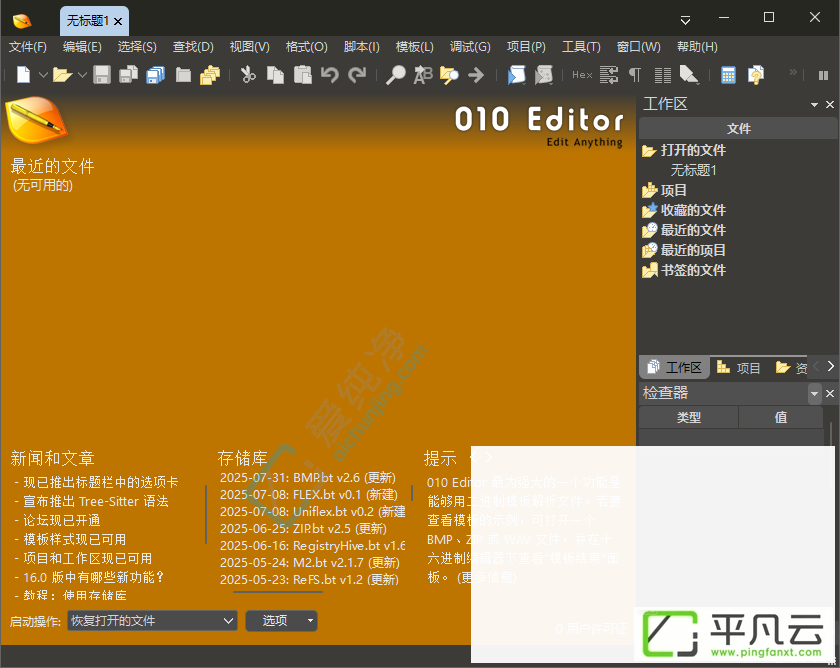The width and height of the screenshot is (840, 668).
Task: Click the Goto arrow icon
Action: click(x=476, y=75)
